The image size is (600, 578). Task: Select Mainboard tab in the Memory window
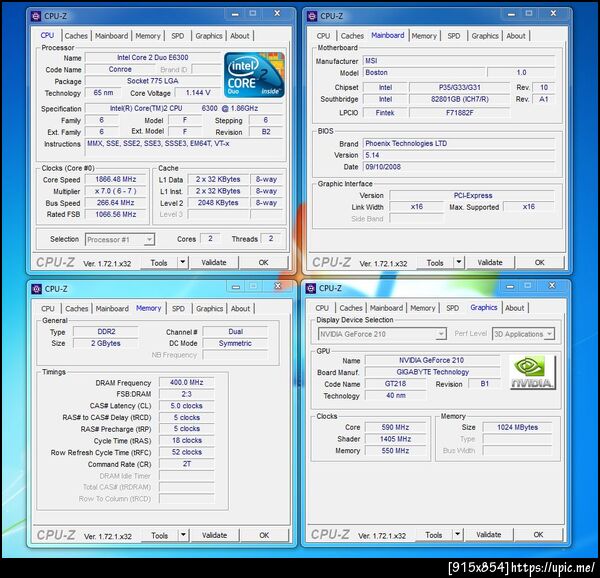(112, 309)
